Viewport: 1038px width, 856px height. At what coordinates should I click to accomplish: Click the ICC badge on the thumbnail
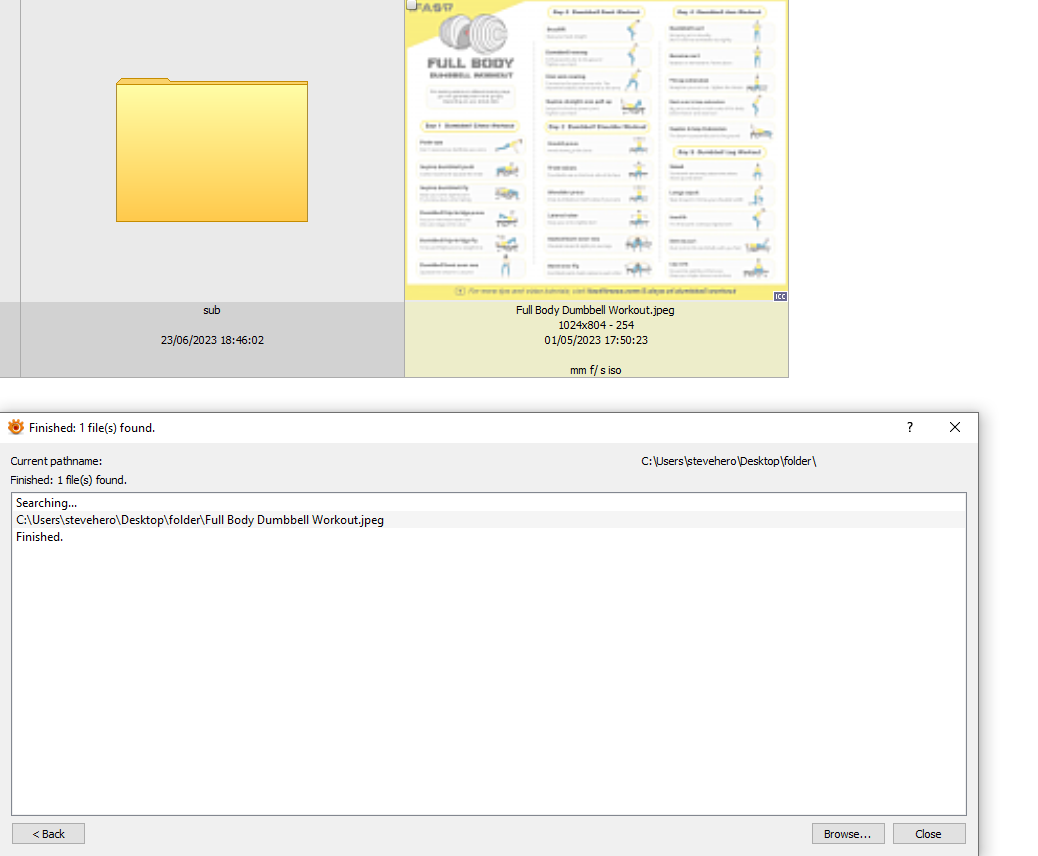(780, 297)
